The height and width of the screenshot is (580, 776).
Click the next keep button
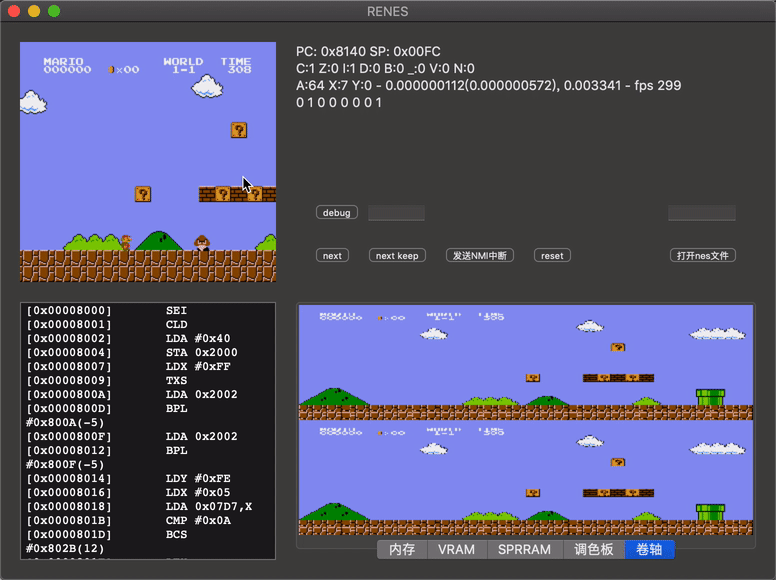(x=397, y=255)
